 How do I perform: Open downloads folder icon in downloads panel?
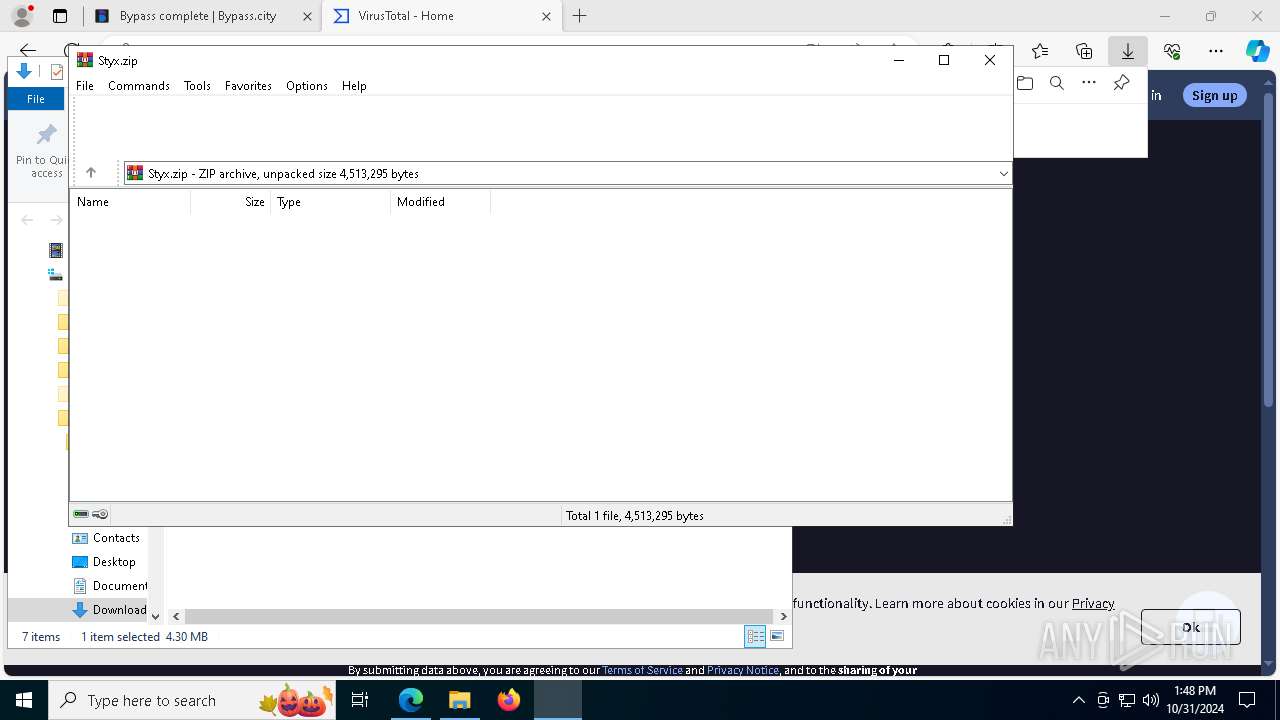click(x=1025, y=83)
